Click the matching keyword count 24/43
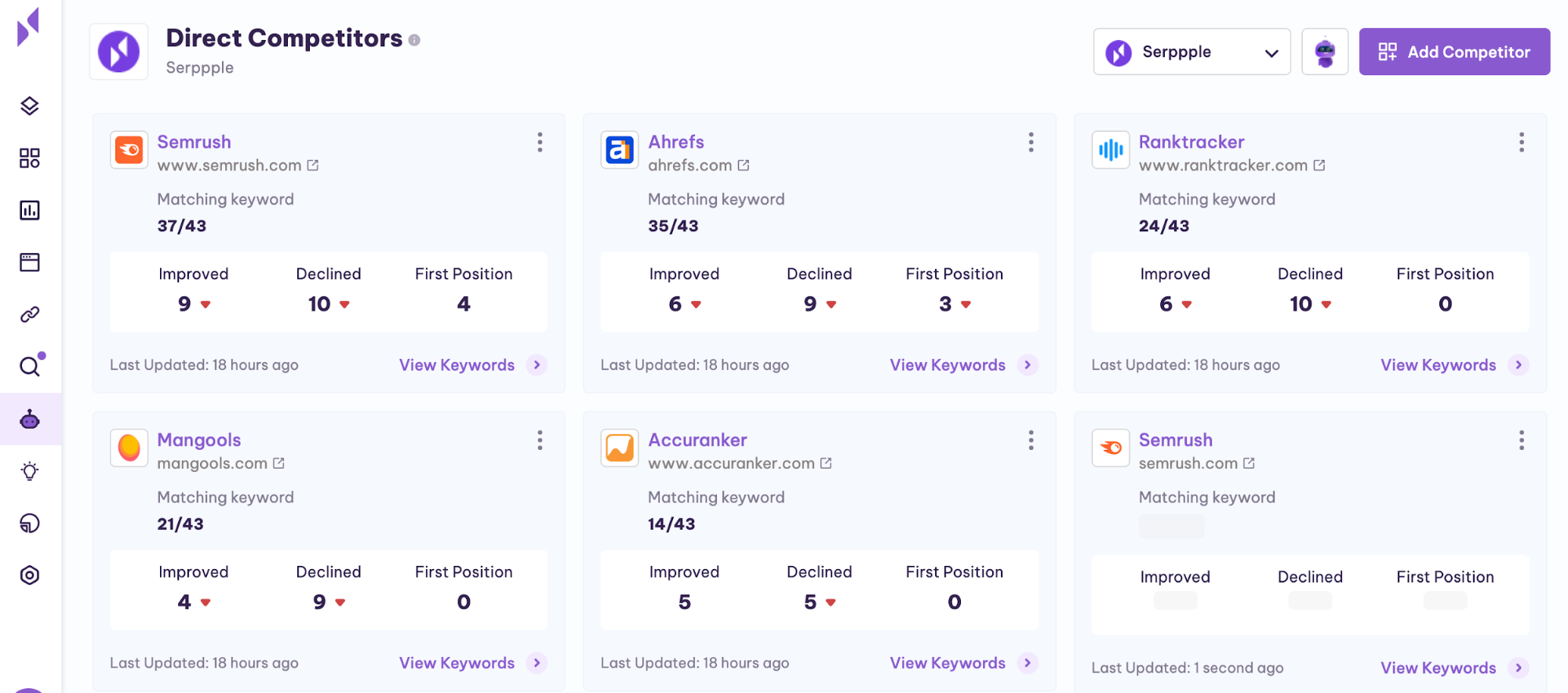This screenshot has width=1568, height=693. point(1164,226)
